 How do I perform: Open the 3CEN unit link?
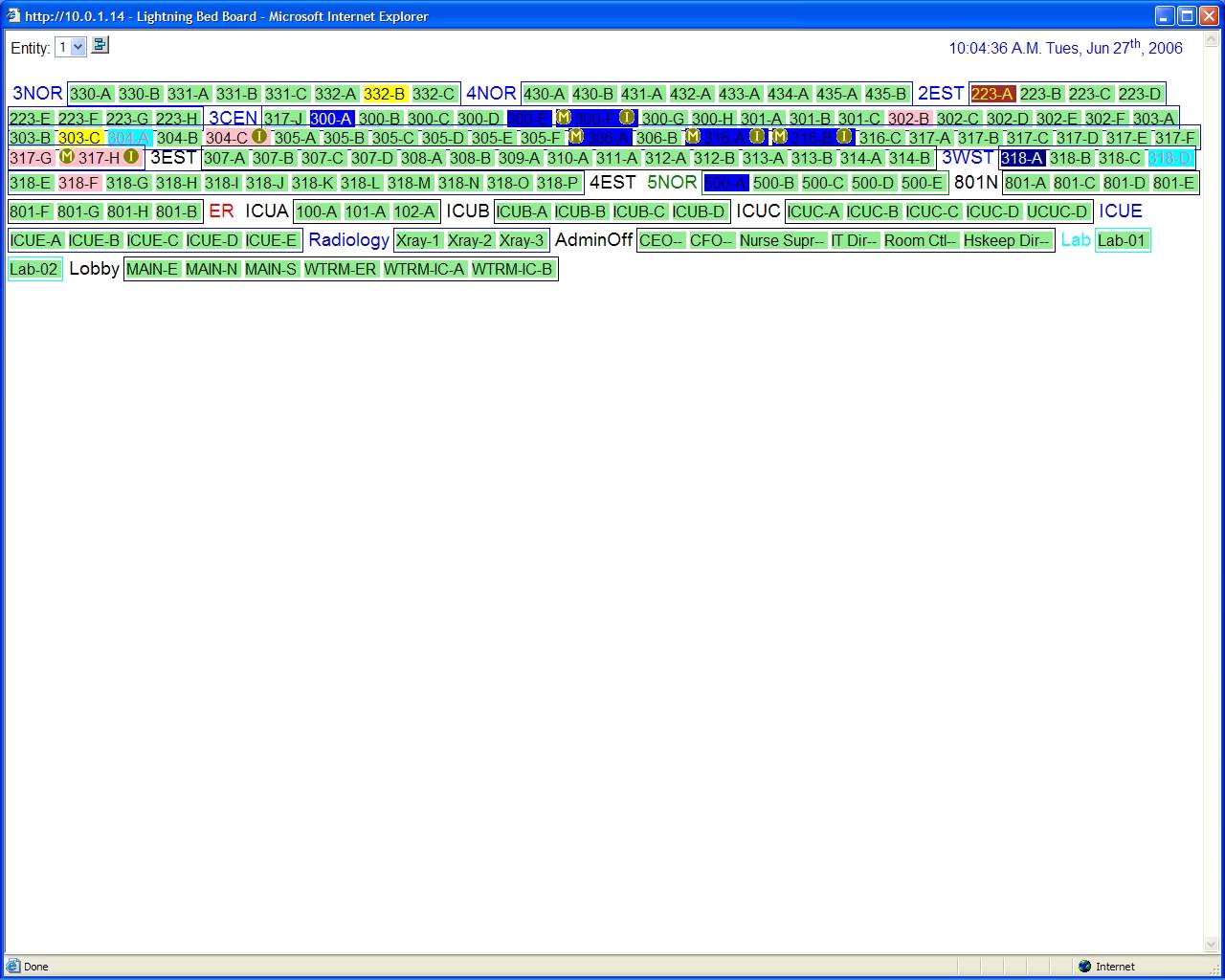(233, 118)
